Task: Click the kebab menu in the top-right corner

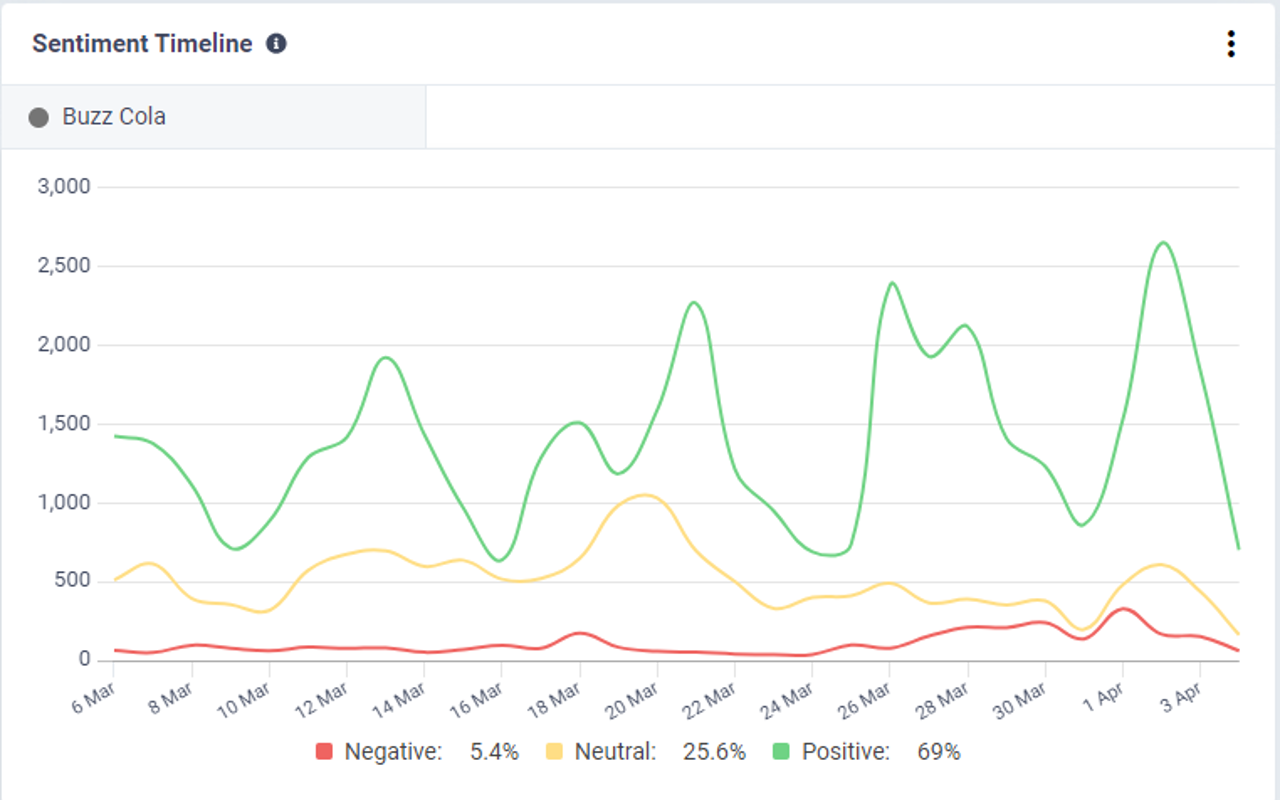Action: pyautogui.click(x=1231, y=44)
